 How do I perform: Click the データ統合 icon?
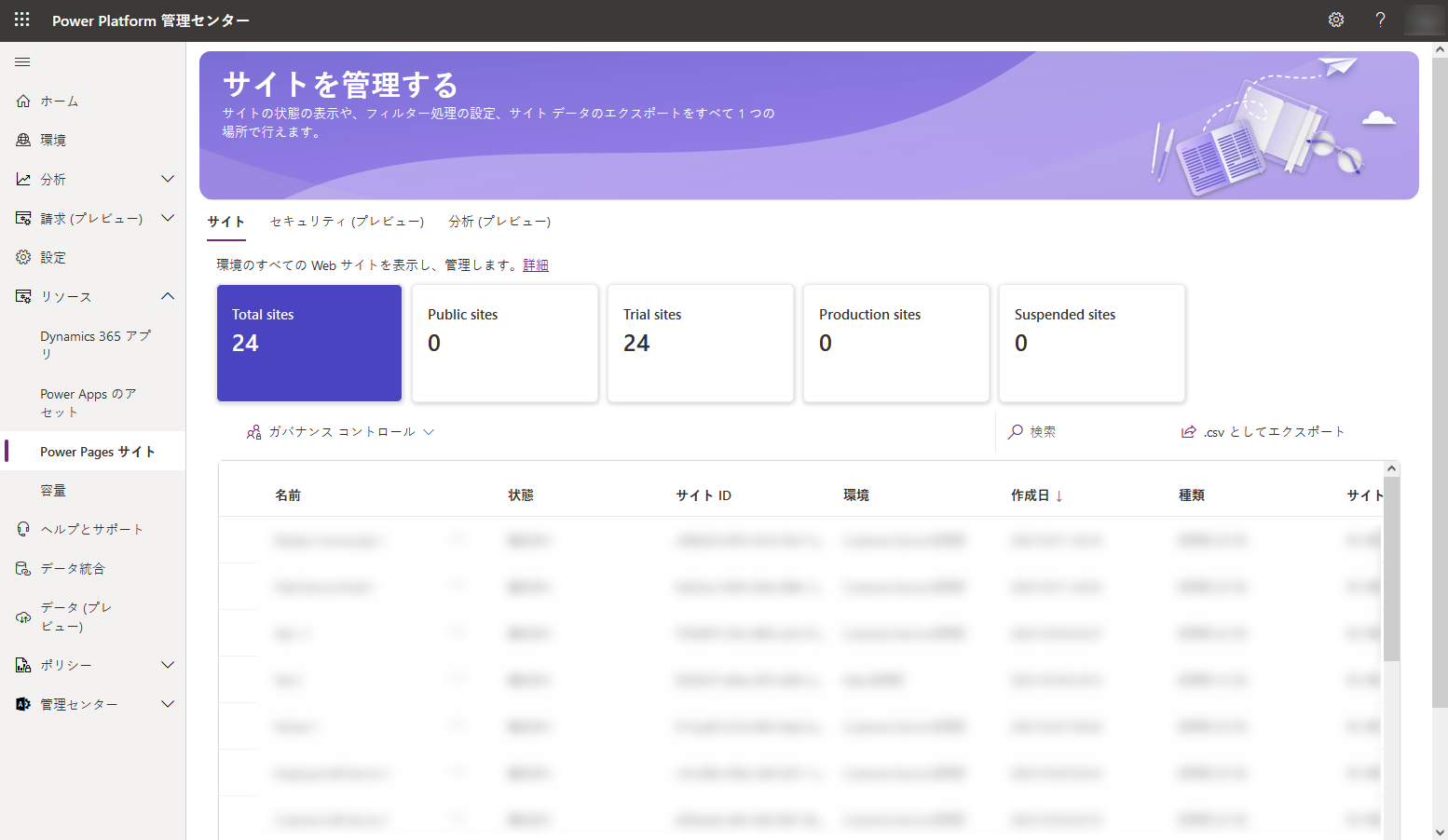[x=23, y=568]
